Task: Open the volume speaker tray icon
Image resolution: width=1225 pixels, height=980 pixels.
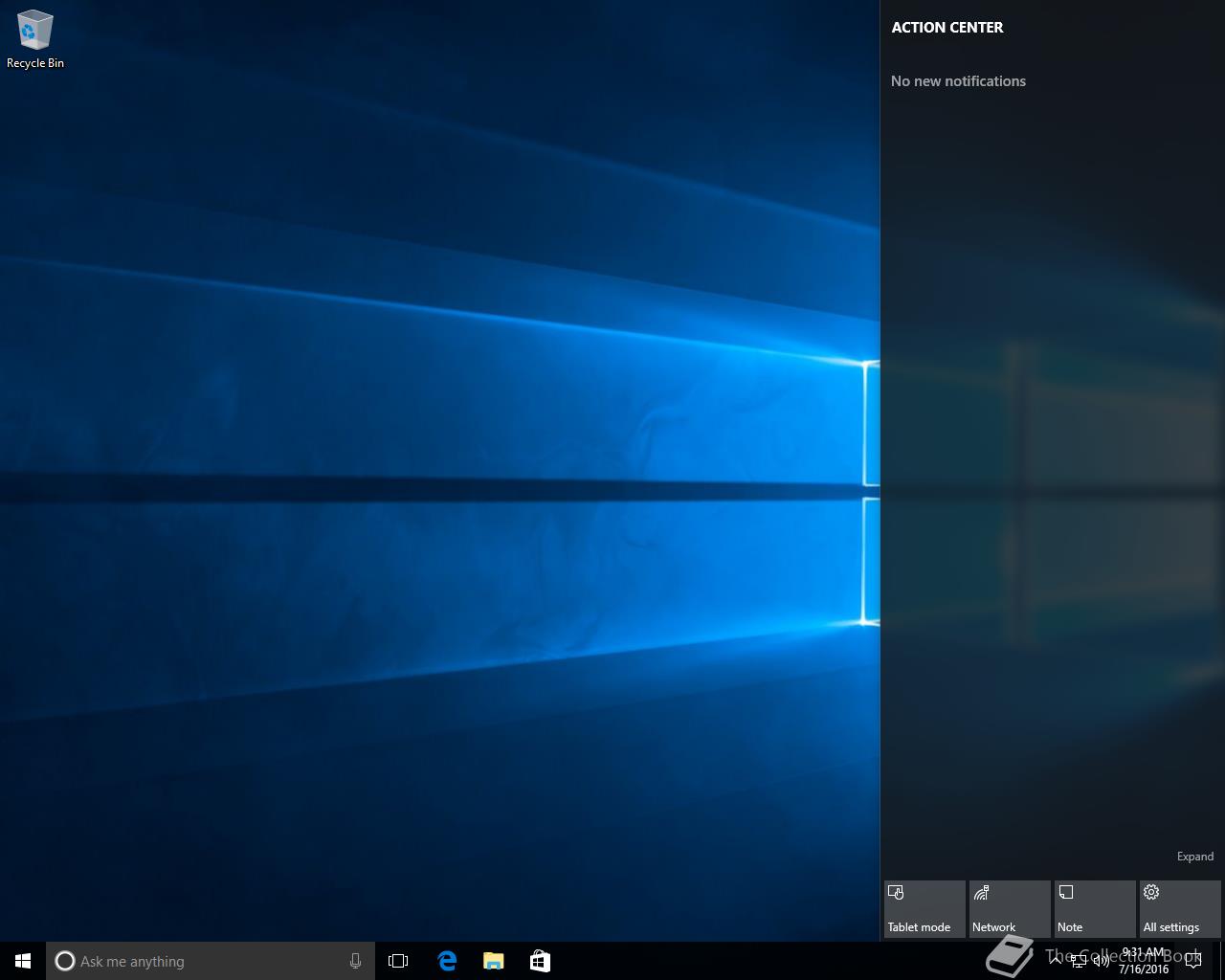Action: [x=1102, y=961]
